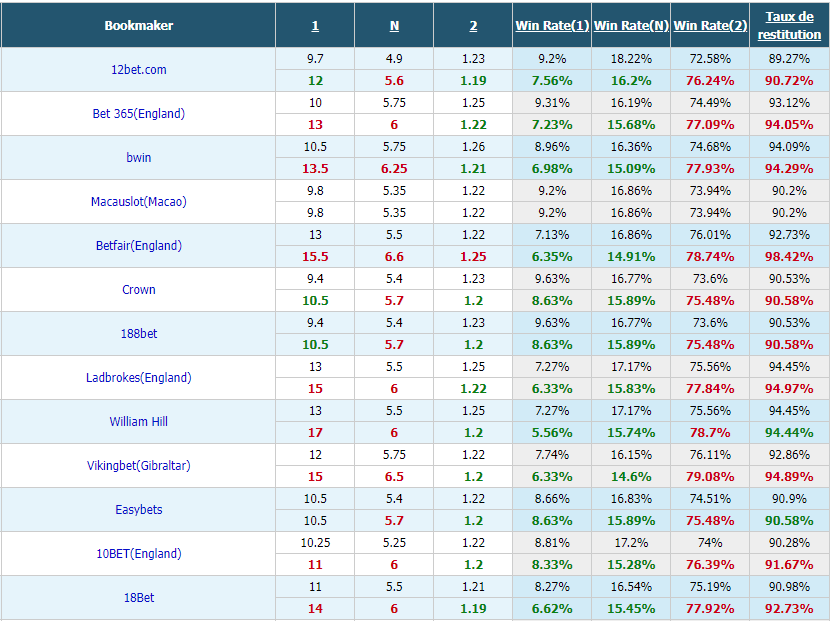Open the Betfair(England) bookmaker link
The height and width of the screenshot is (621, 831).
(138, 245)
